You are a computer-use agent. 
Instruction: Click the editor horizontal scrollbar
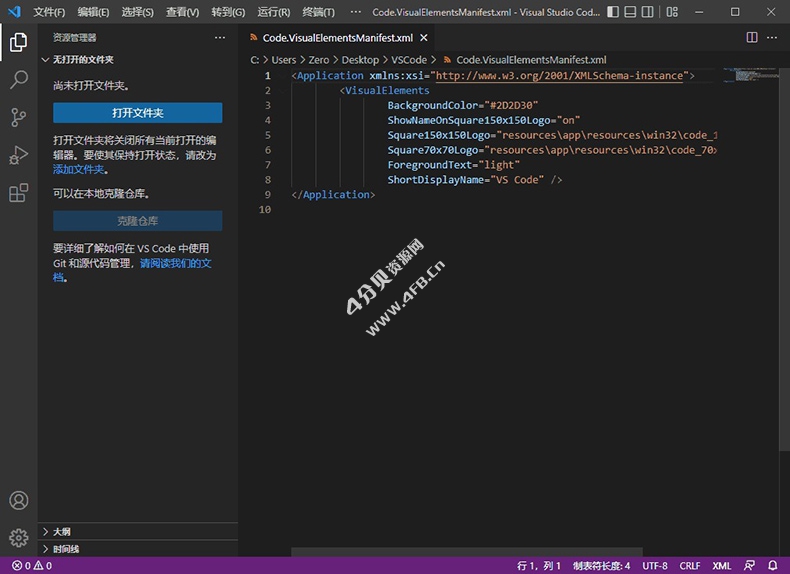point(467,552)
